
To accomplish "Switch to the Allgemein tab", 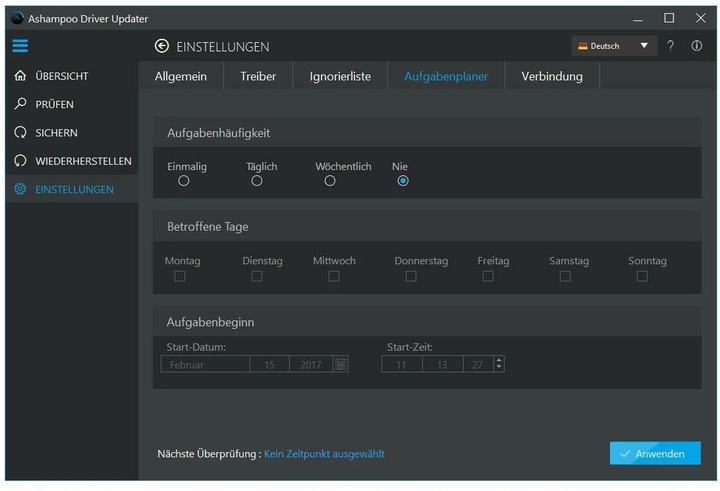I will click(x=180, y=76).
